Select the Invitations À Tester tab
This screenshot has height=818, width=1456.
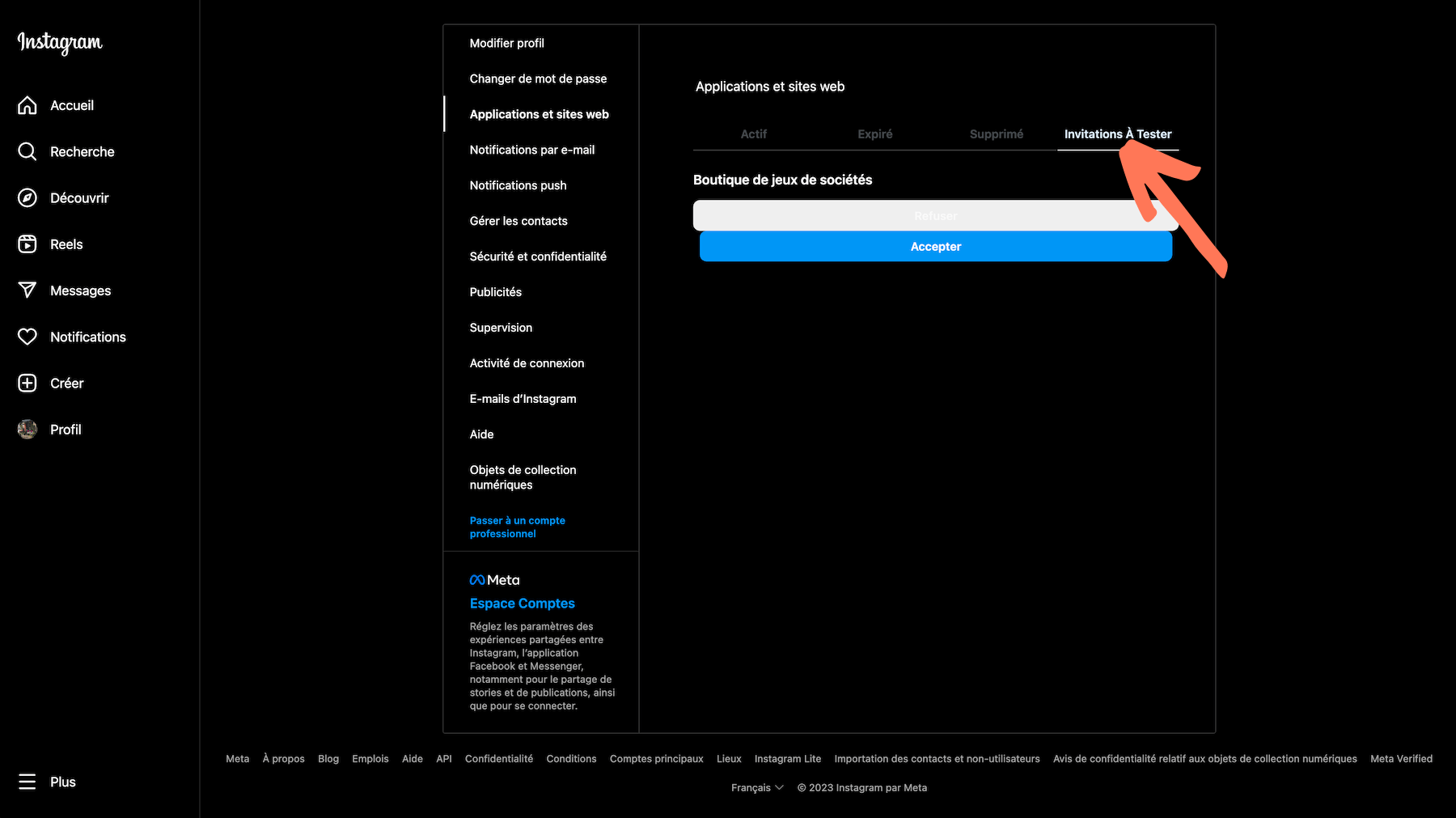pyautogui.click(x=1118, y=134)
